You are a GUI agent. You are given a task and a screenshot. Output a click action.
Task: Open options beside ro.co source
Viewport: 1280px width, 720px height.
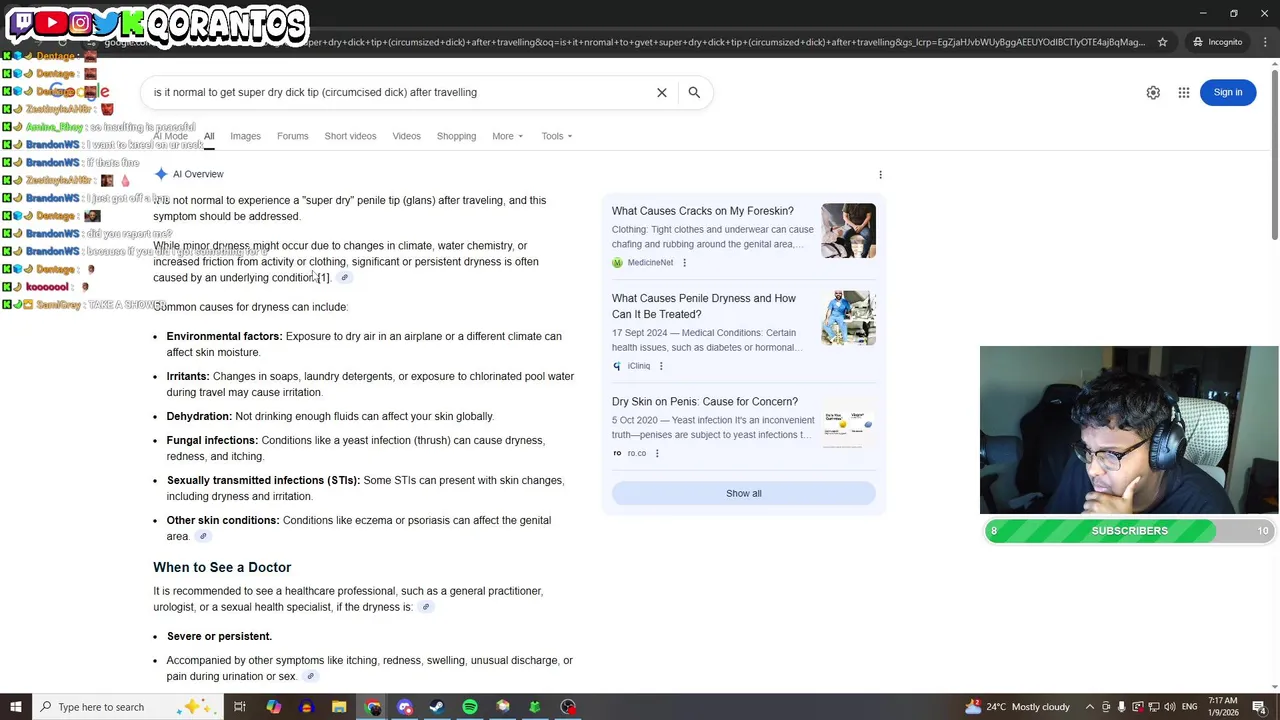click(x=657, y=453)
